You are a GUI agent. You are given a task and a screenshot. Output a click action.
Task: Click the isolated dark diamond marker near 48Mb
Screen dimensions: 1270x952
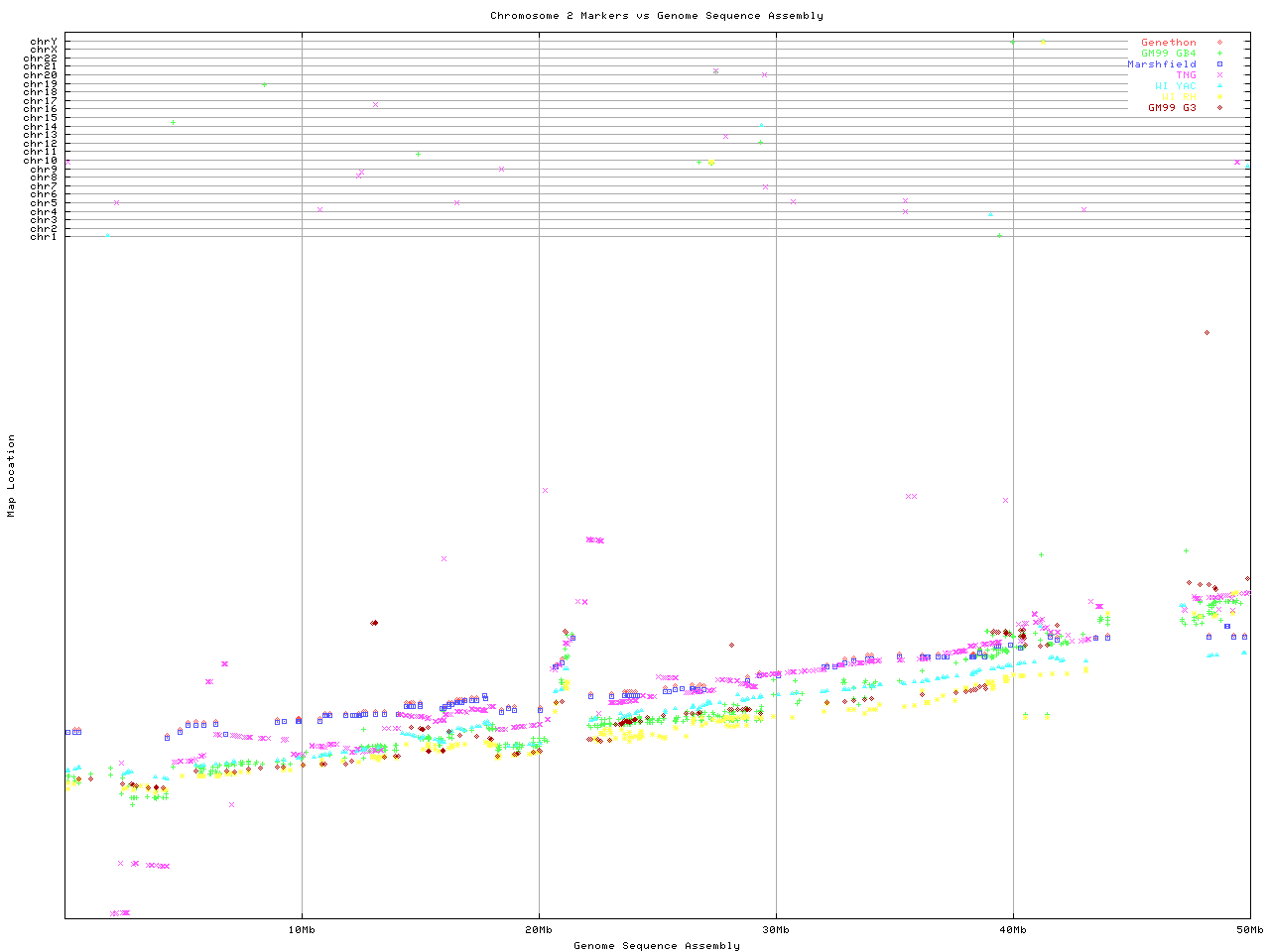1206,333
